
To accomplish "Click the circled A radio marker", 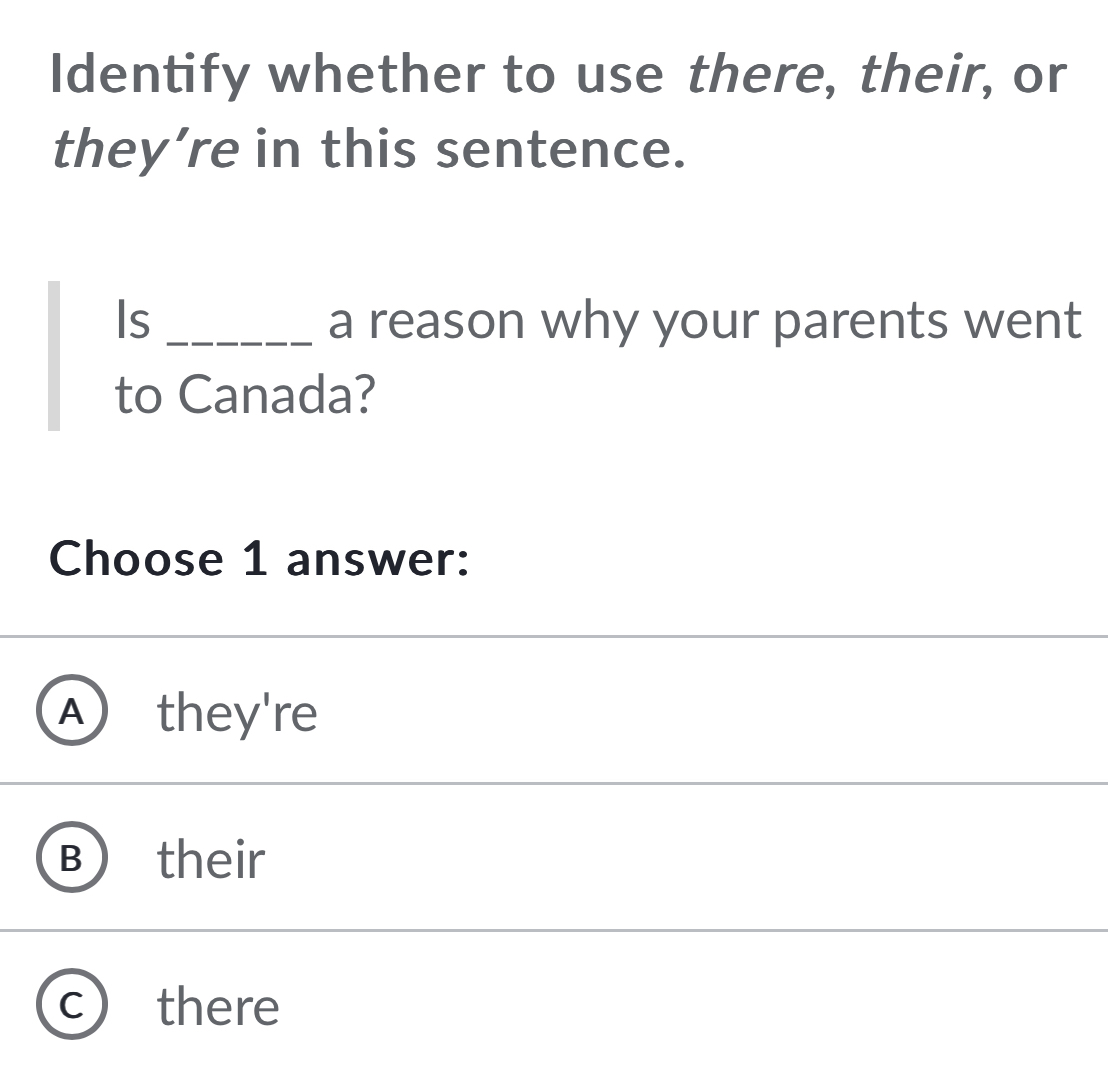I will coord(71,712).
